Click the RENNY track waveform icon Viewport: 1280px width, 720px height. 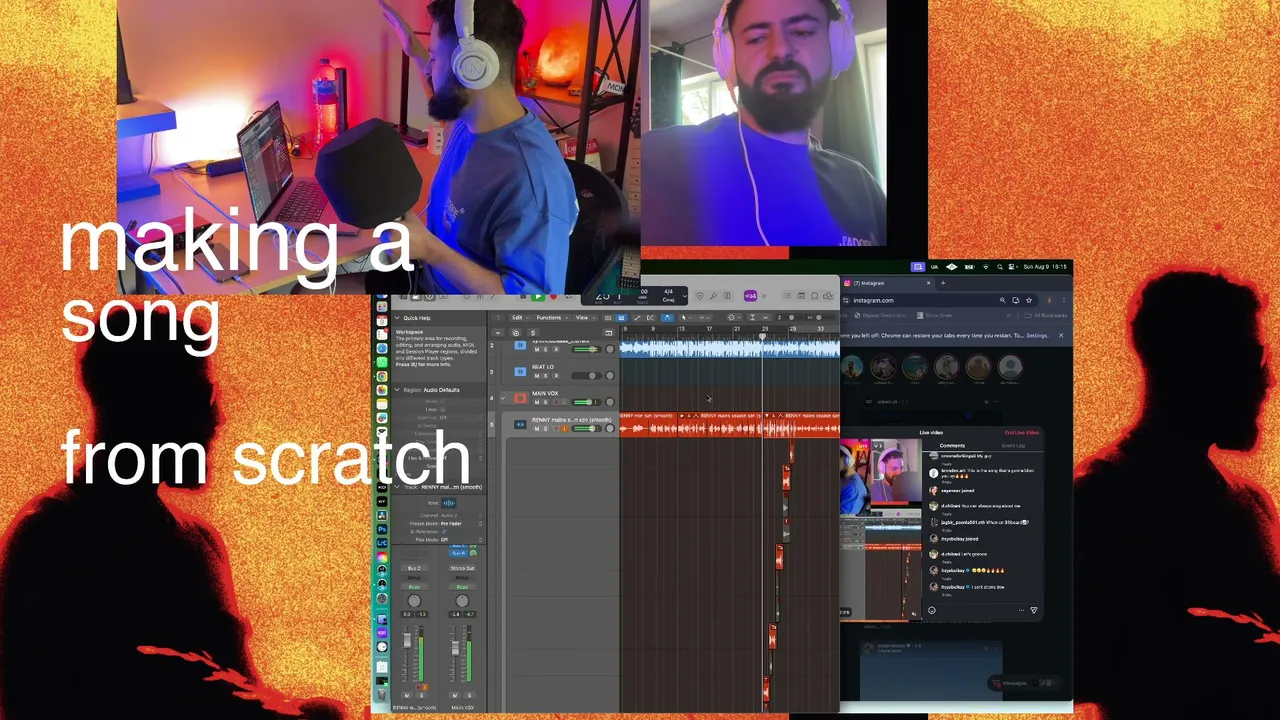(519, 424)
